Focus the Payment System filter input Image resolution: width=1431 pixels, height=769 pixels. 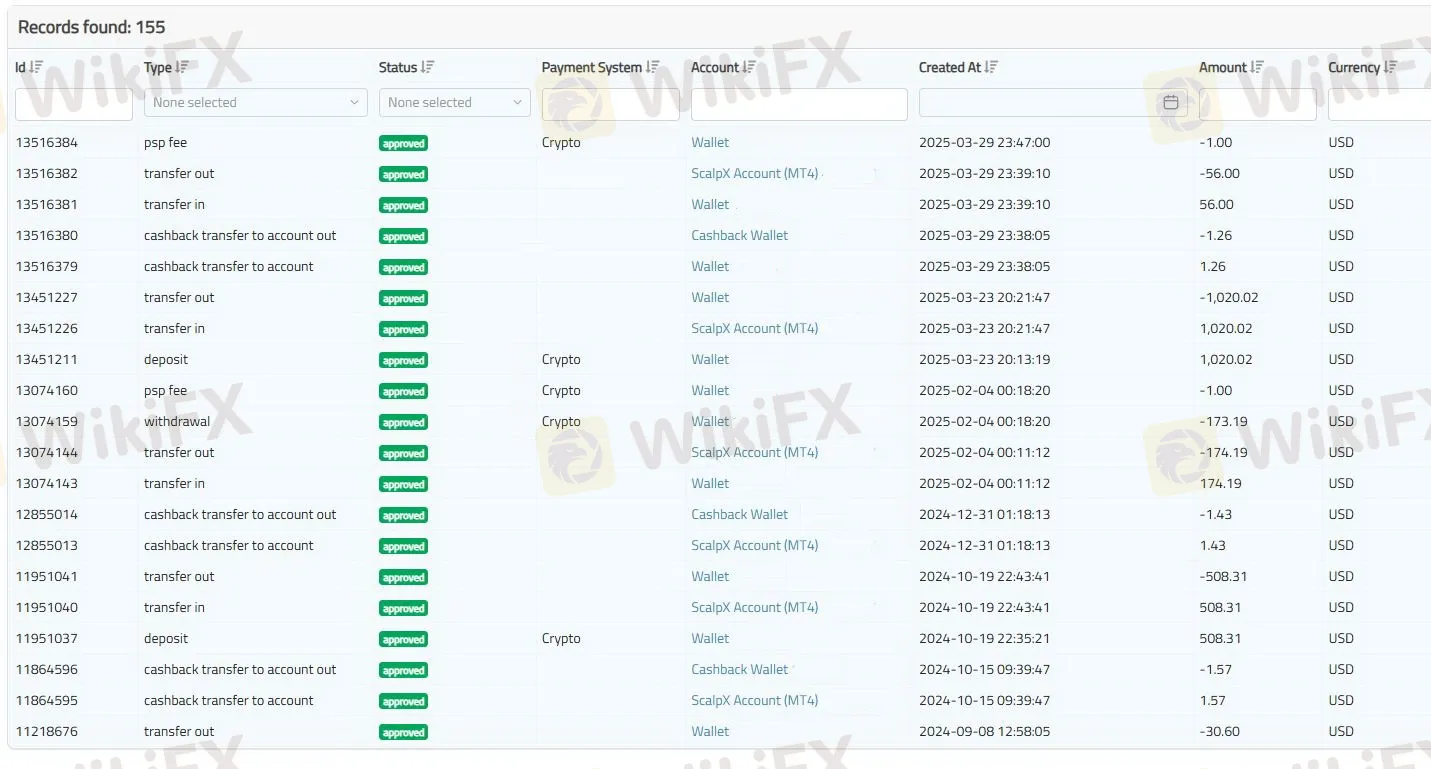point(611,104)
